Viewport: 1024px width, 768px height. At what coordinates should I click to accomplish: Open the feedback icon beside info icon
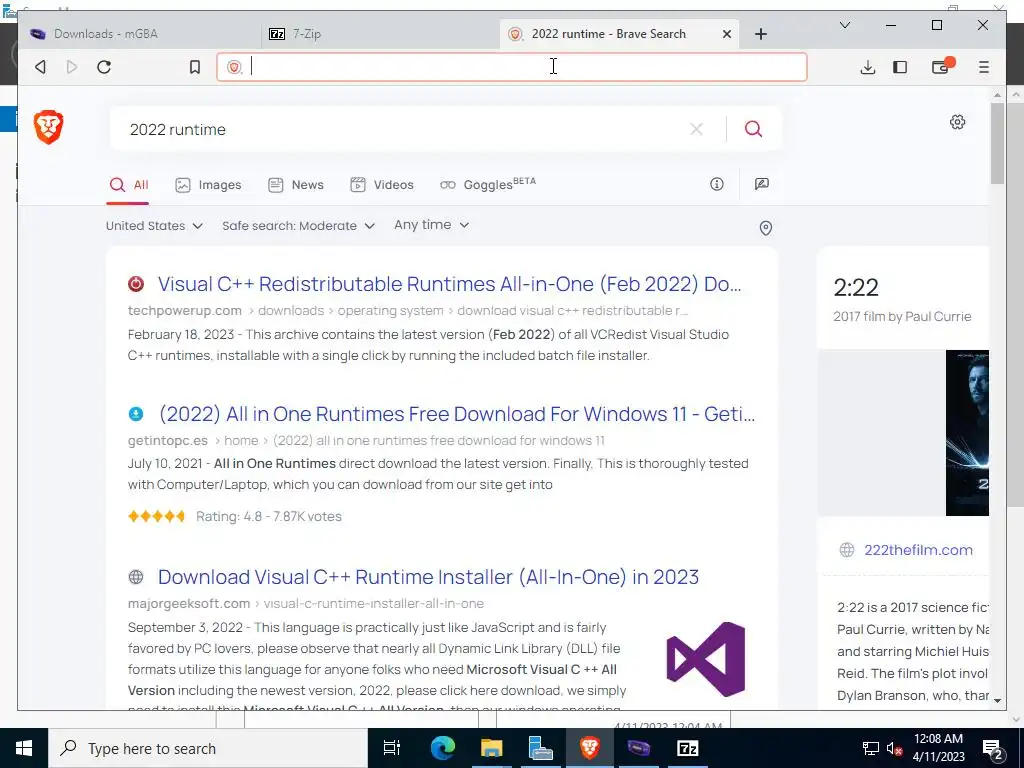pos(761,184)
